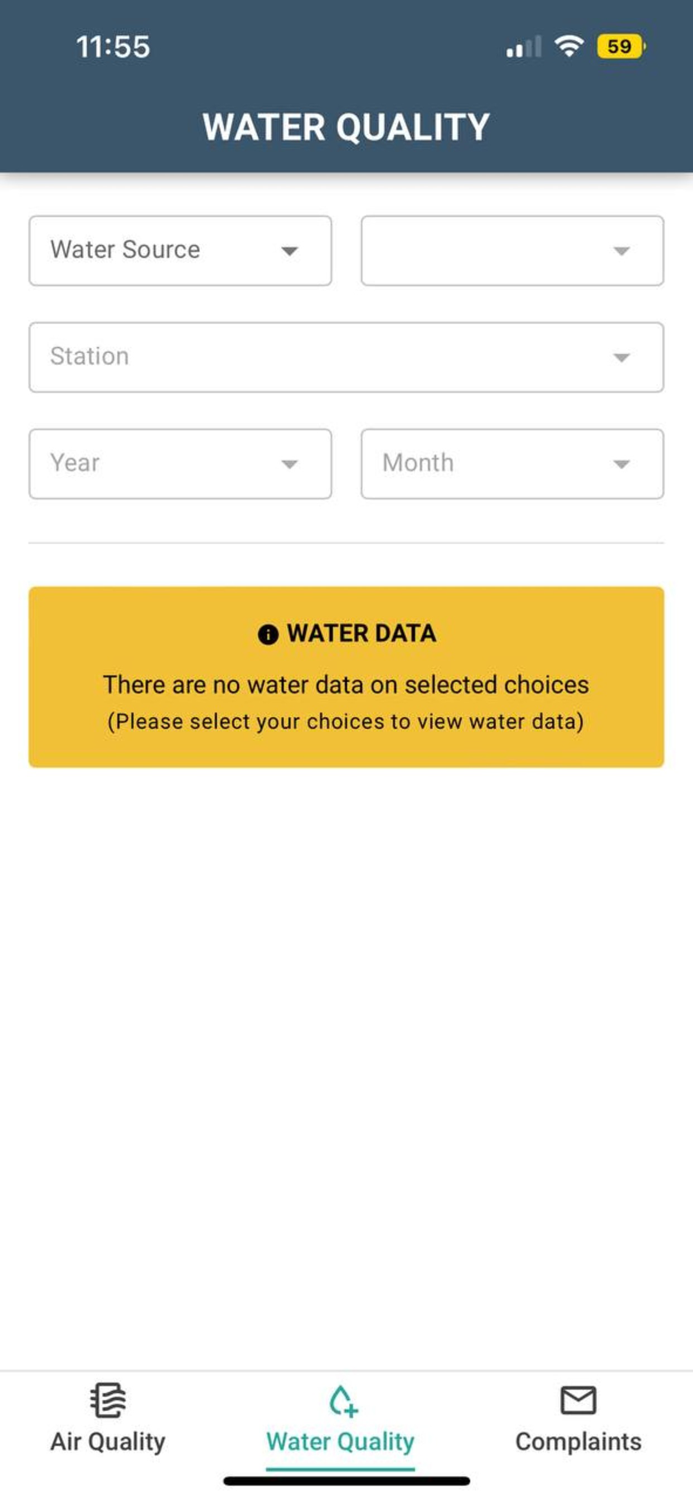Open the Month selector
The height and width of the screenshot is (1500, 693).
(x=512, y=463)
